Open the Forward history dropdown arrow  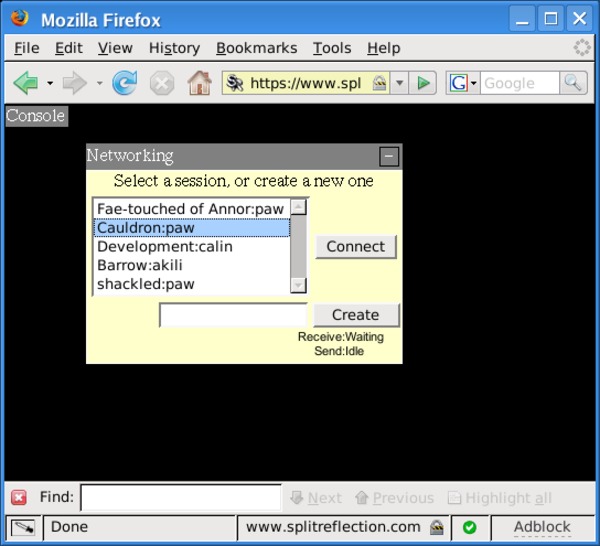click(x=99, y=83)
